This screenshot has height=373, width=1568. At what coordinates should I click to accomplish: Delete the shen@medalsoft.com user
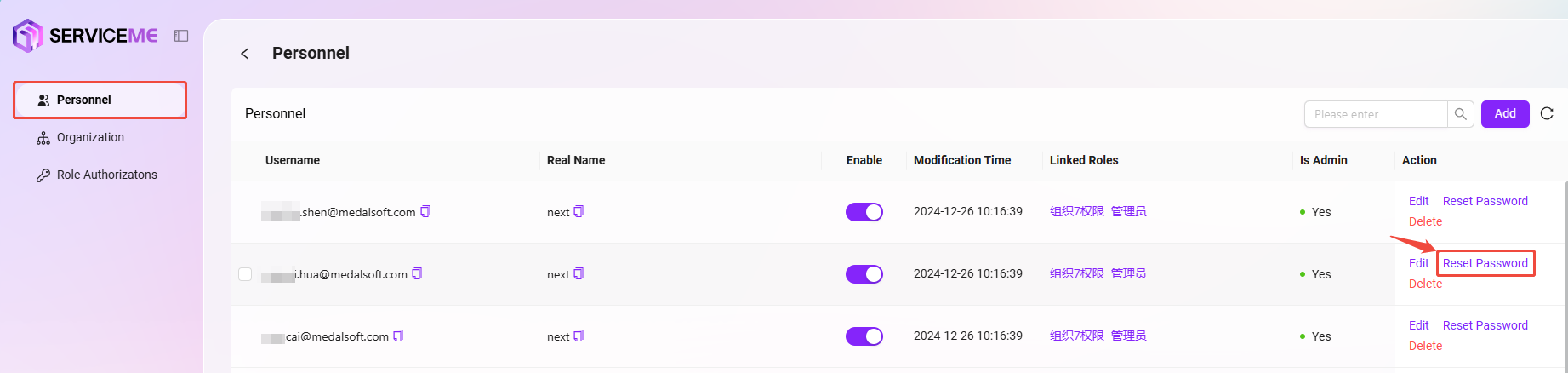tap(1425, 221)
